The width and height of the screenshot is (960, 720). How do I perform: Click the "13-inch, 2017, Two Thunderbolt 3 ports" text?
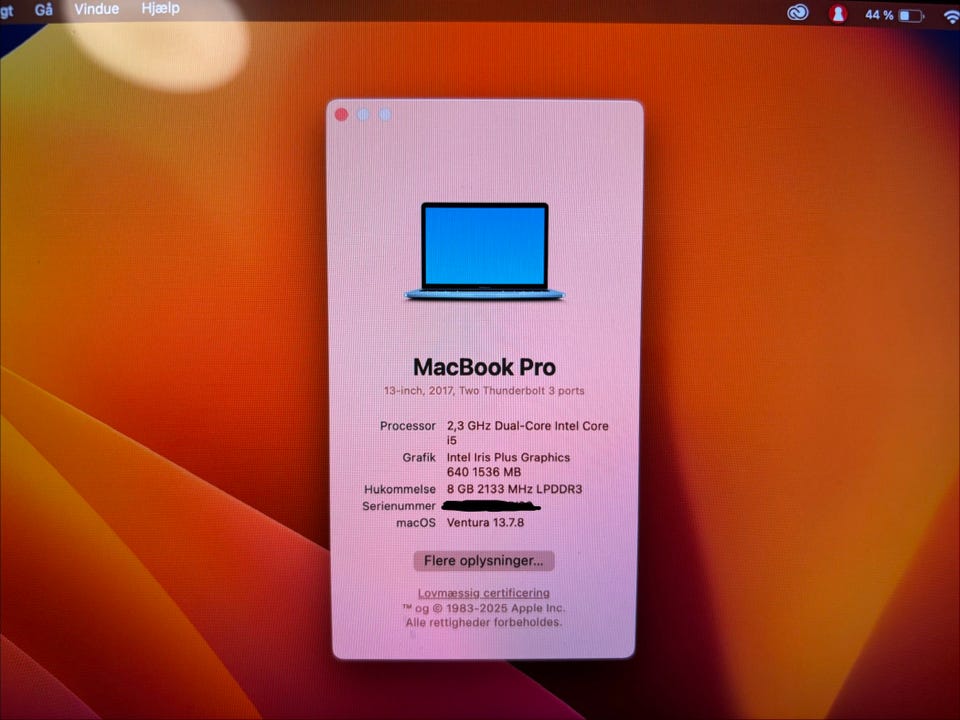pos(484,391)
